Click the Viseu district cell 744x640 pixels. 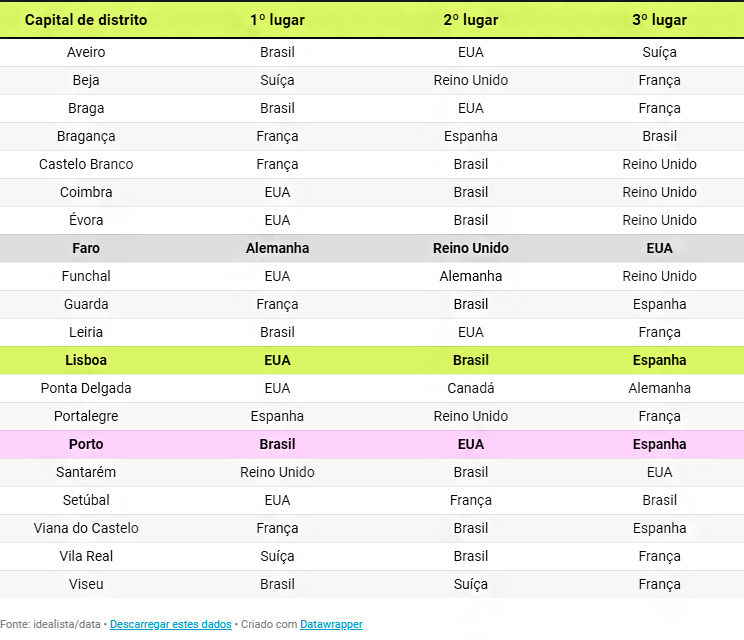point(86,584)
